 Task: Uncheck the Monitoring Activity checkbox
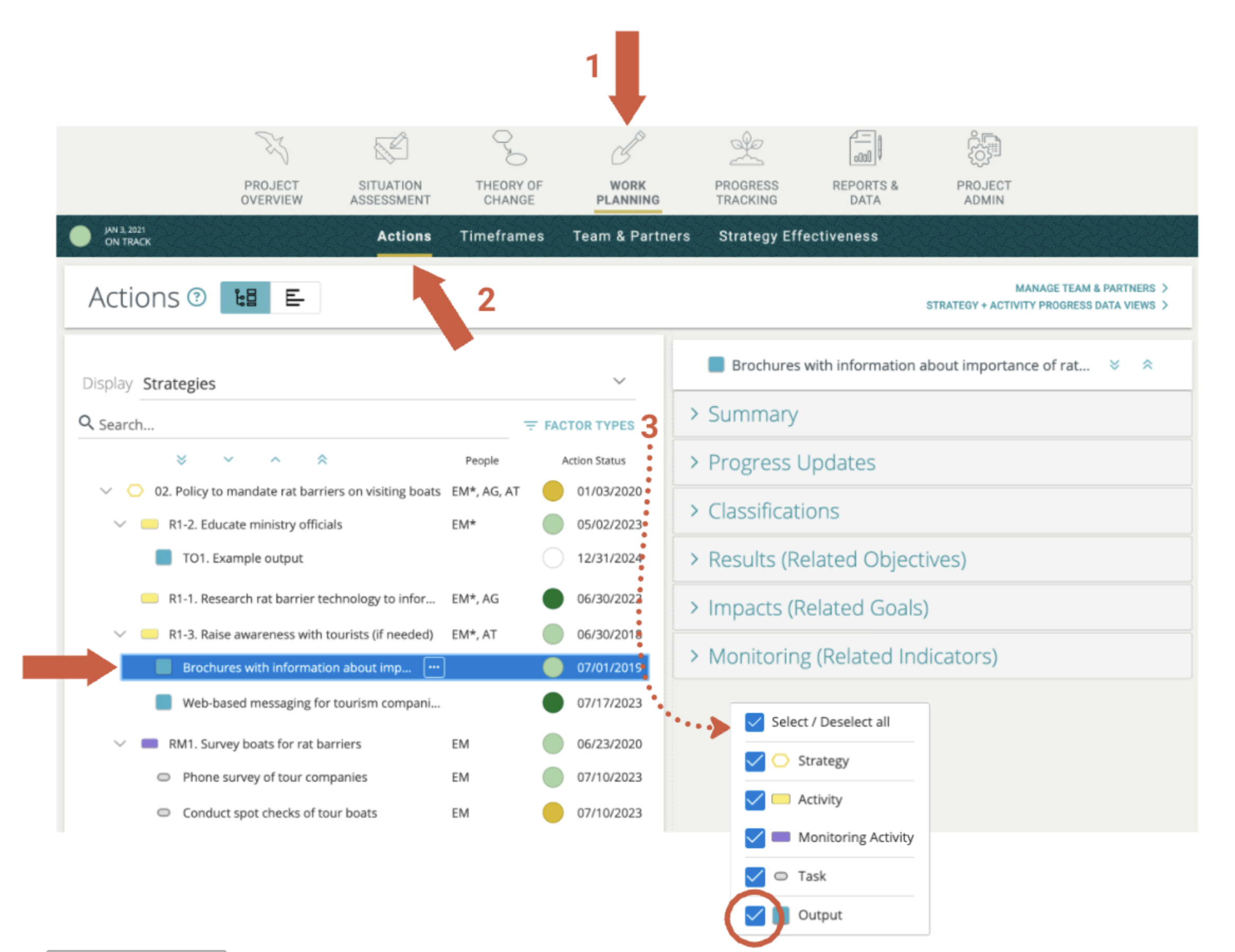755,837
